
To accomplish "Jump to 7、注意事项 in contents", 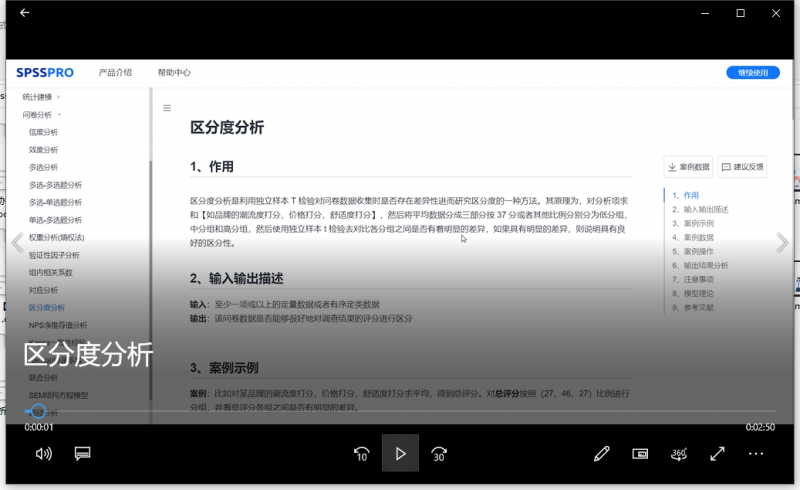I will (x=693, y=280).
